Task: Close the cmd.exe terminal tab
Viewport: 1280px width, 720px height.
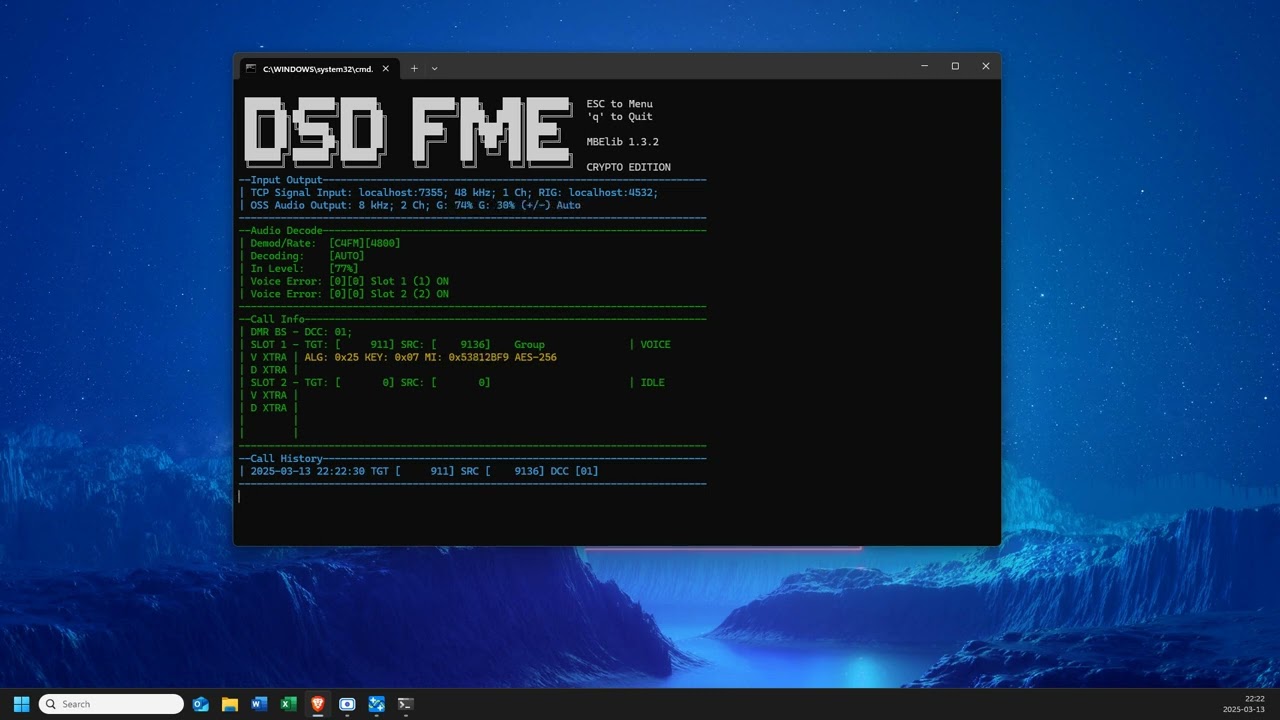Action: pos(386,69)
